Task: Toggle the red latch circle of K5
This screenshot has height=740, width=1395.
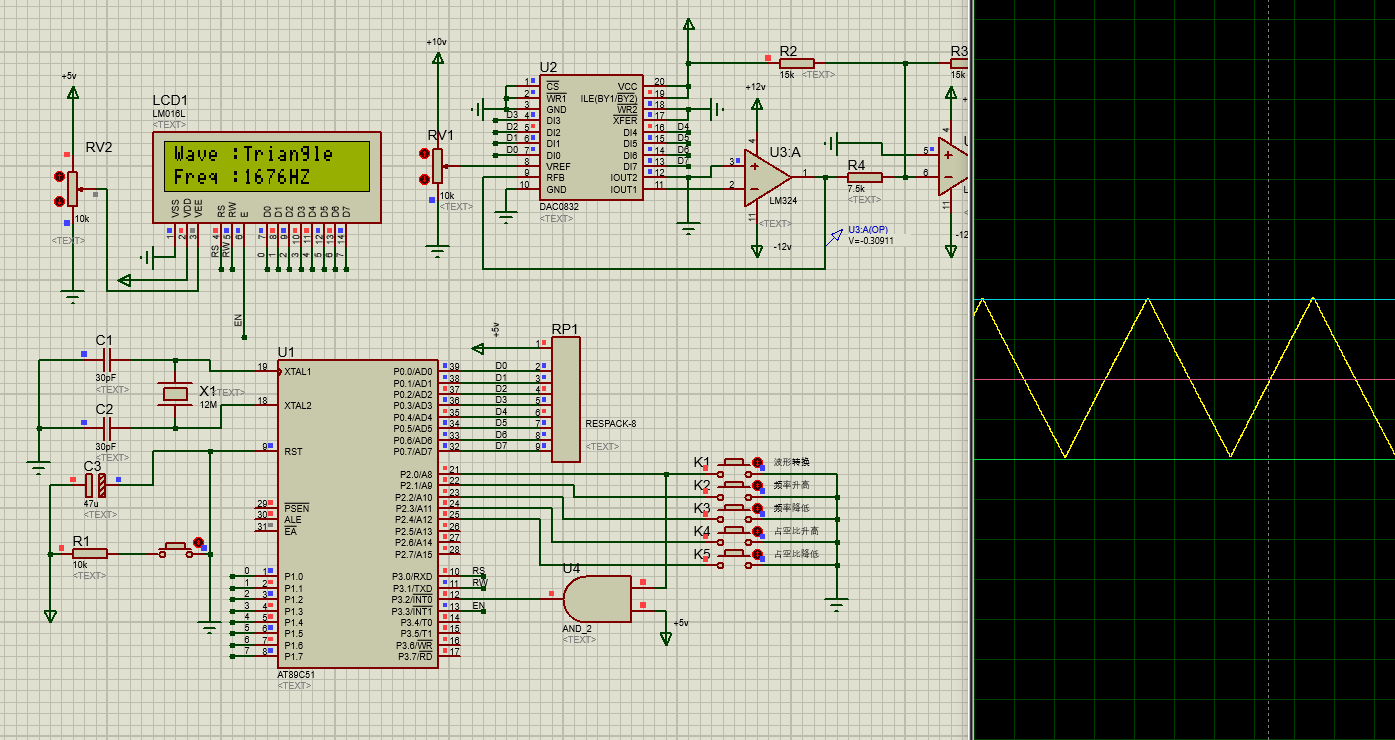Action: point(757,554)
